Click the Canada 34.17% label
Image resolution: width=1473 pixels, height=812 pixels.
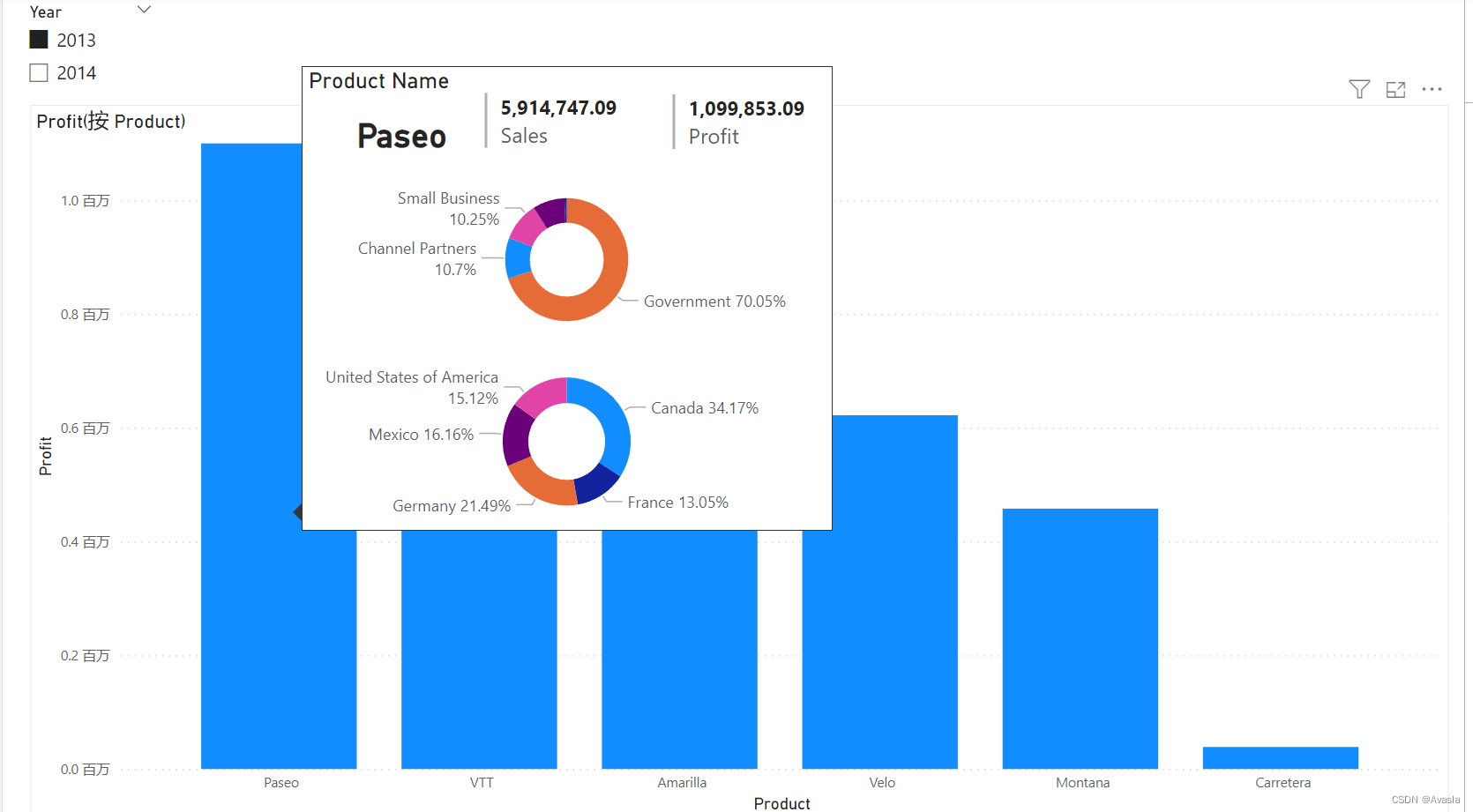coord(705,408)
